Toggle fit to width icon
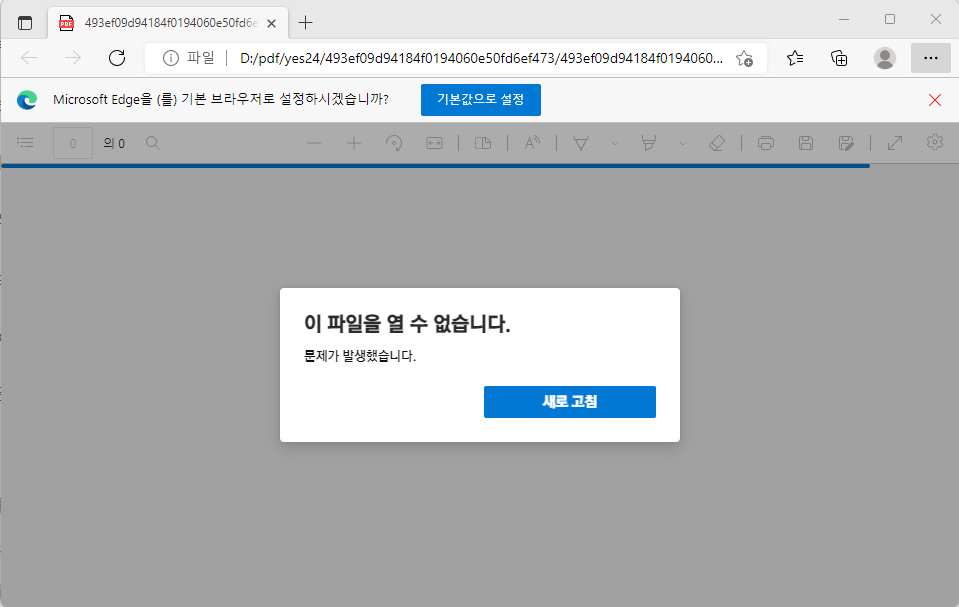The image size is (959, 607). 434,143
